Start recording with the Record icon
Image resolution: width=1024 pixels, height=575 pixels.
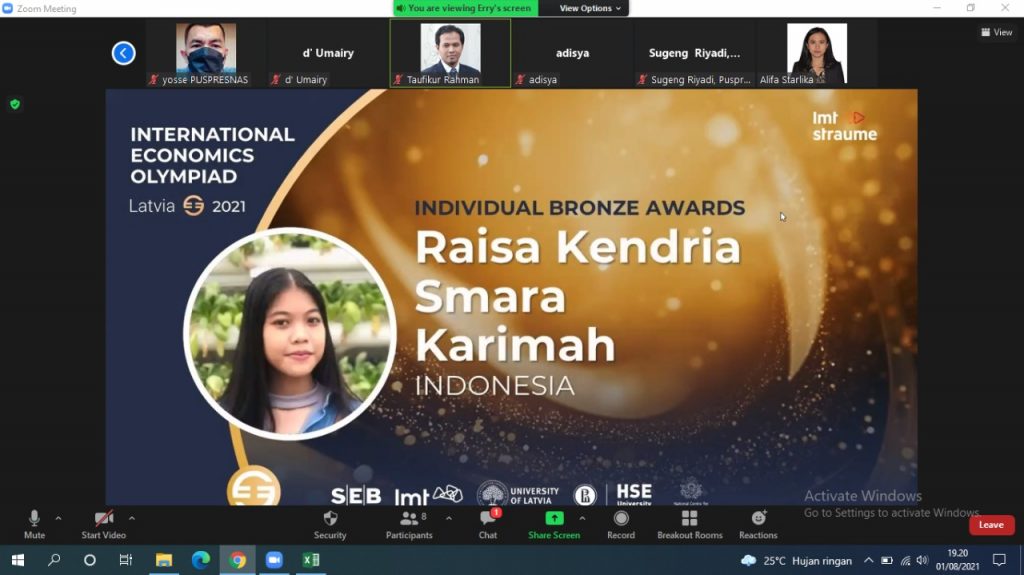click(x=620, y=518)
